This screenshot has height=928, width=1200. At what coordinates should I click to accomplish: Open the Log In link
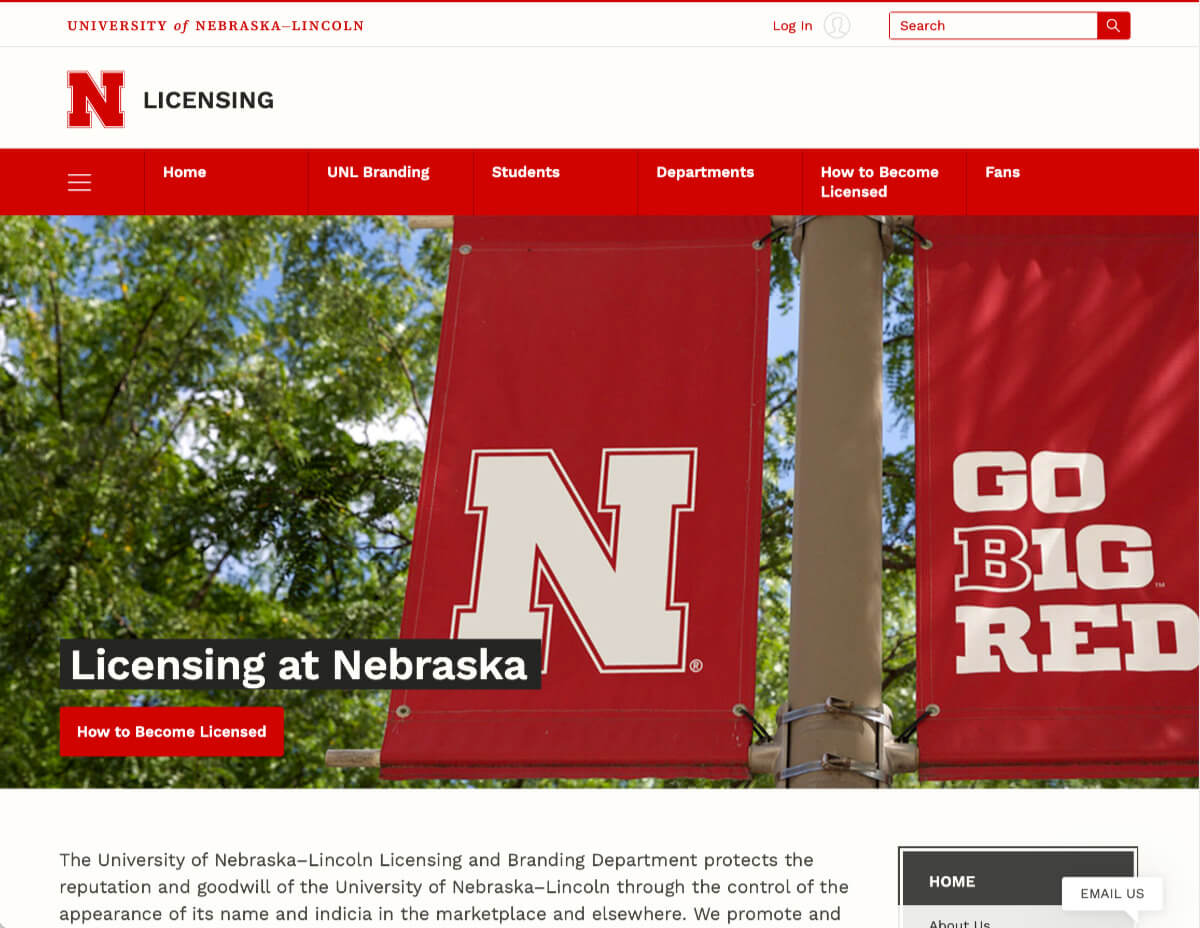(792, 26)
